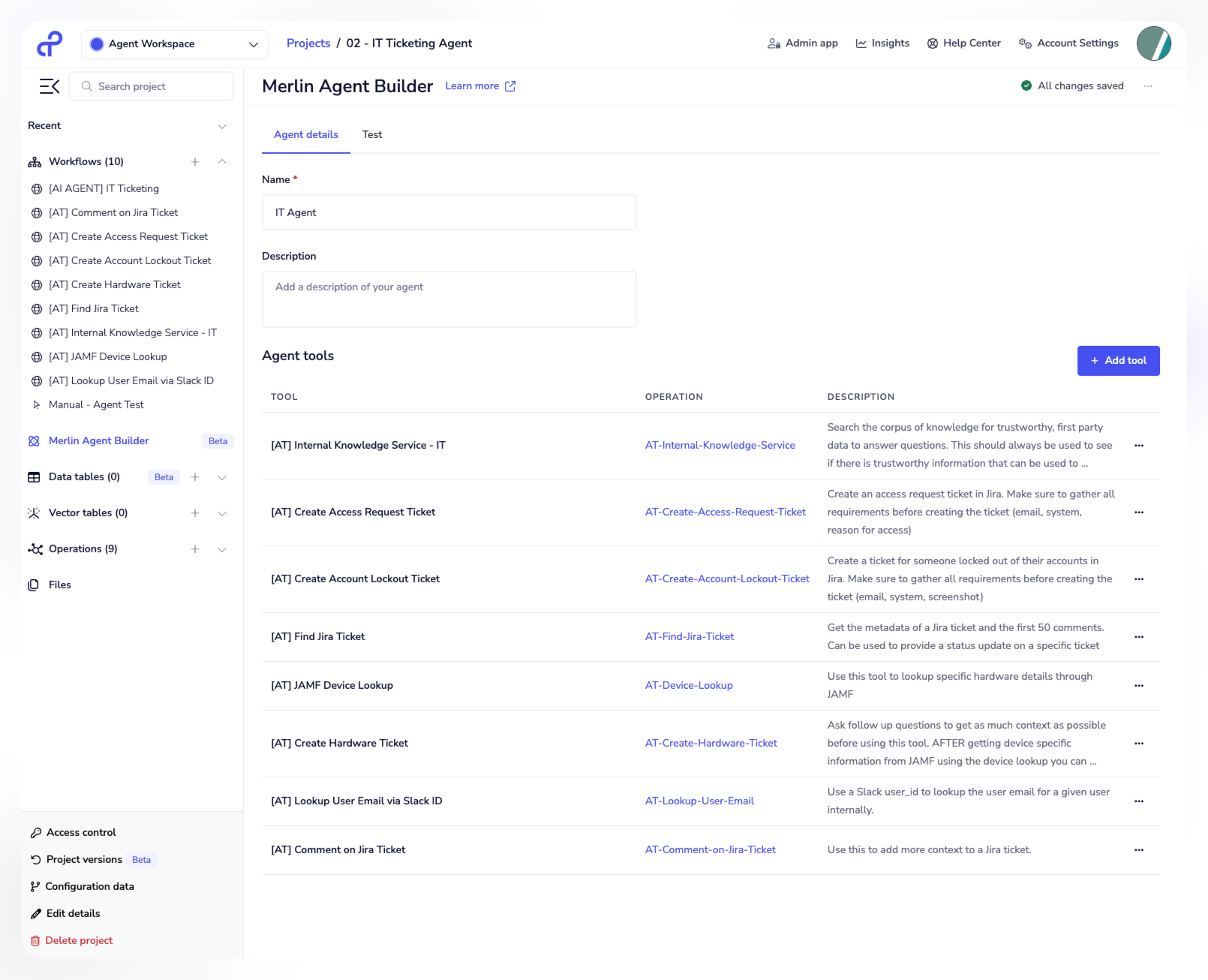Viewport: 1208px width, 980px height.
Task: Open the AT-Find-Jira-Ticket operation link
Action: click(x=689, y=636)
